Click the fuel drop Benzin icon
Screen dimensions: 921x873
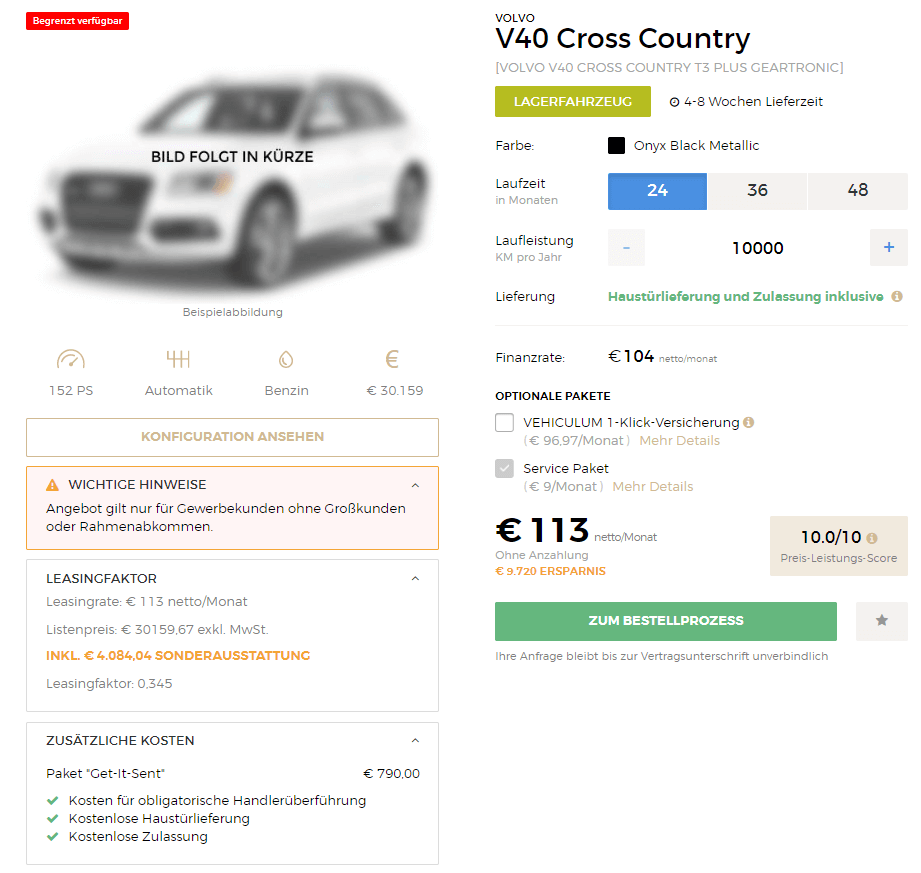pos(286,360)
